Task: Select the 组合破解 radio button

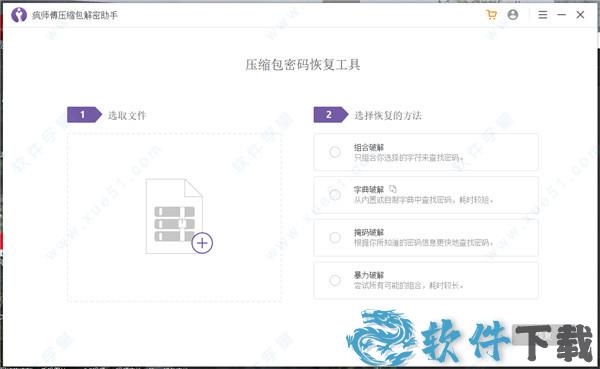Action: point(335,152)
